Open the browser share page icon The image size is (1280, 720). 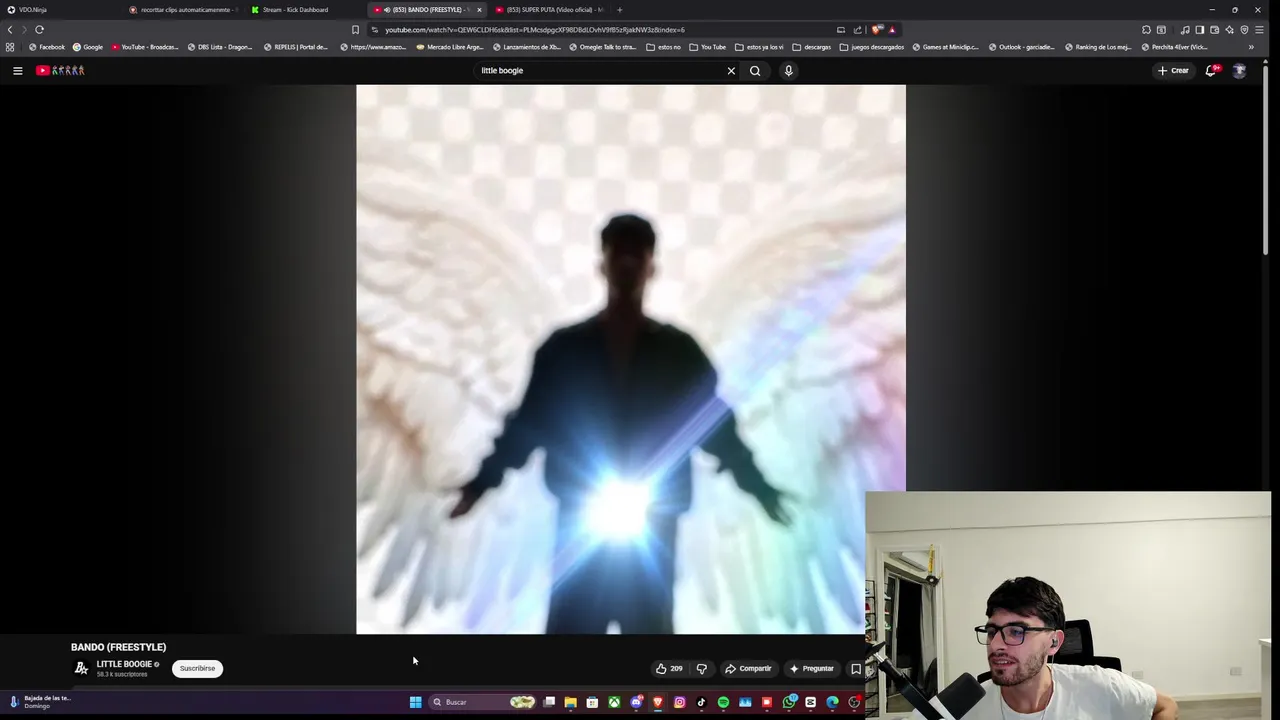pos(857,29)
